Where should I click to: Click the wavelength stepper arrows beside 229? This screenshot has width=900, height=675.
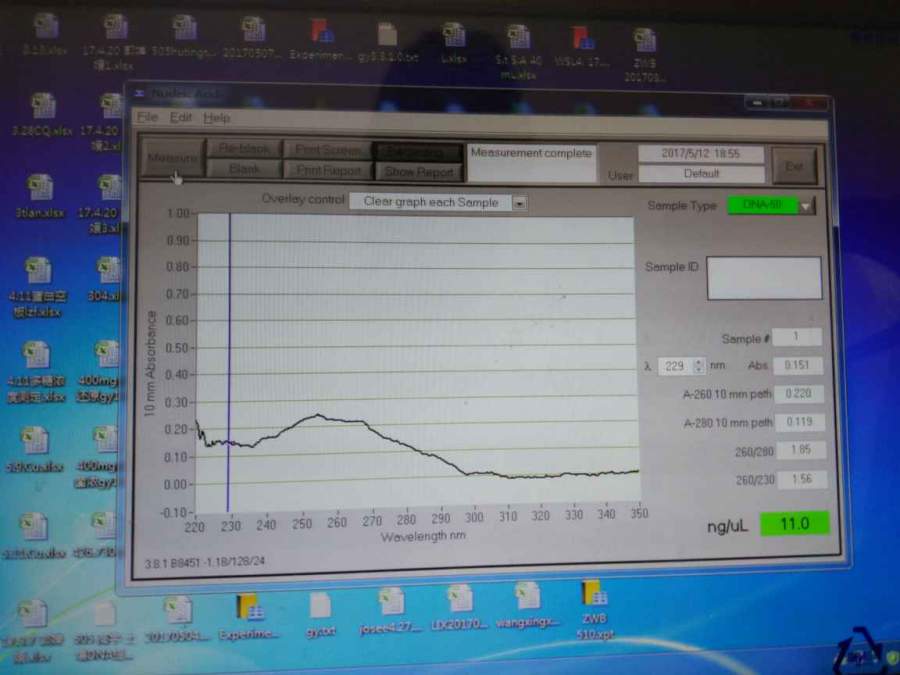point(699,366)
